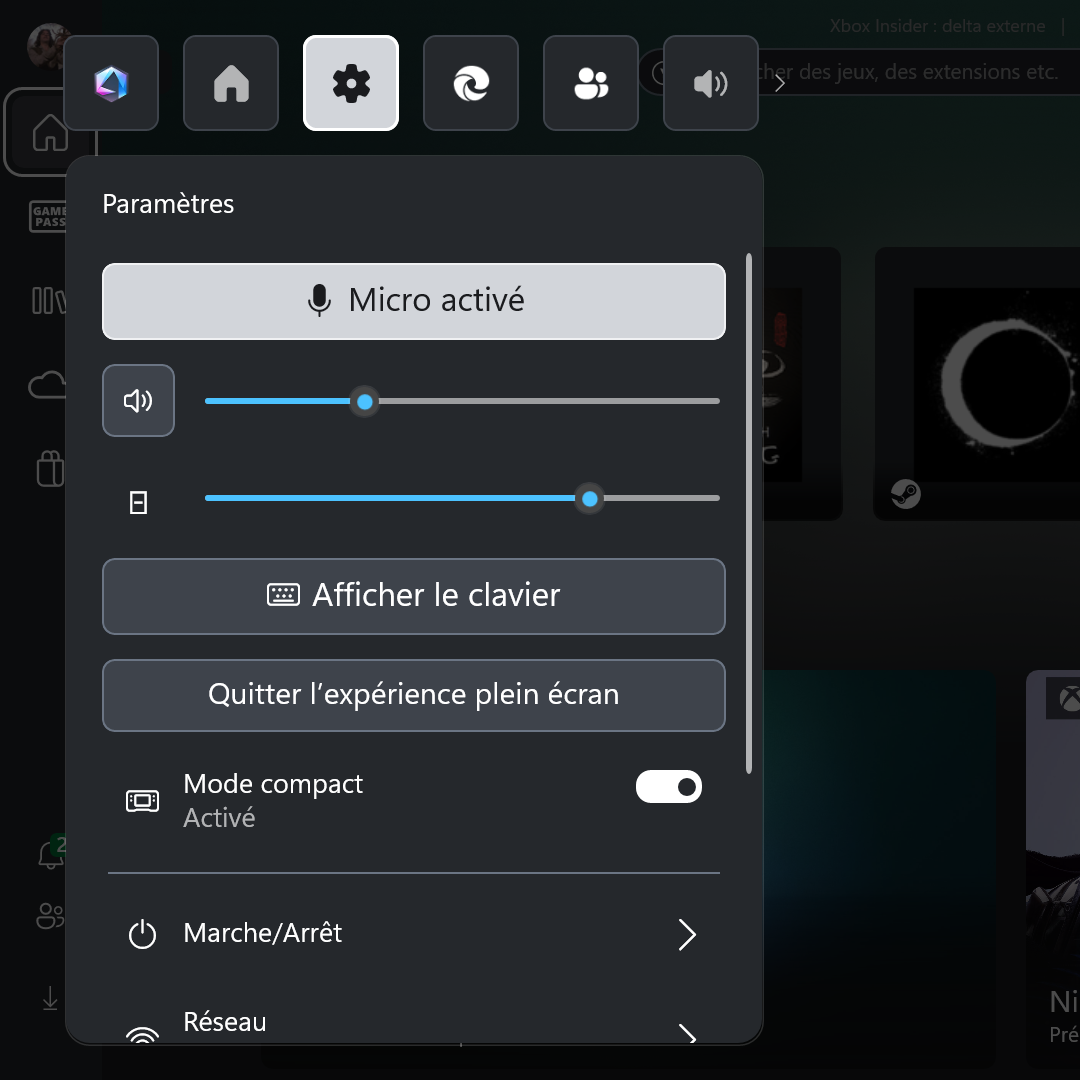The image size is (1080, 1080).
Task: Open the people/social widget icon
Action: (x=591, y=83)
